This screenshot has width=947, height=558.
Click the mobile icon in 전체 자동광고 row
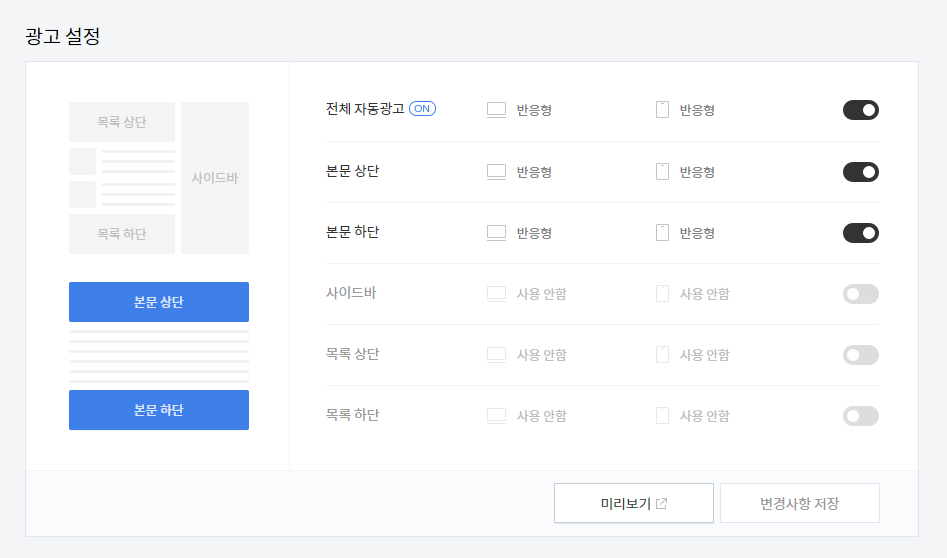coord(663,110)
